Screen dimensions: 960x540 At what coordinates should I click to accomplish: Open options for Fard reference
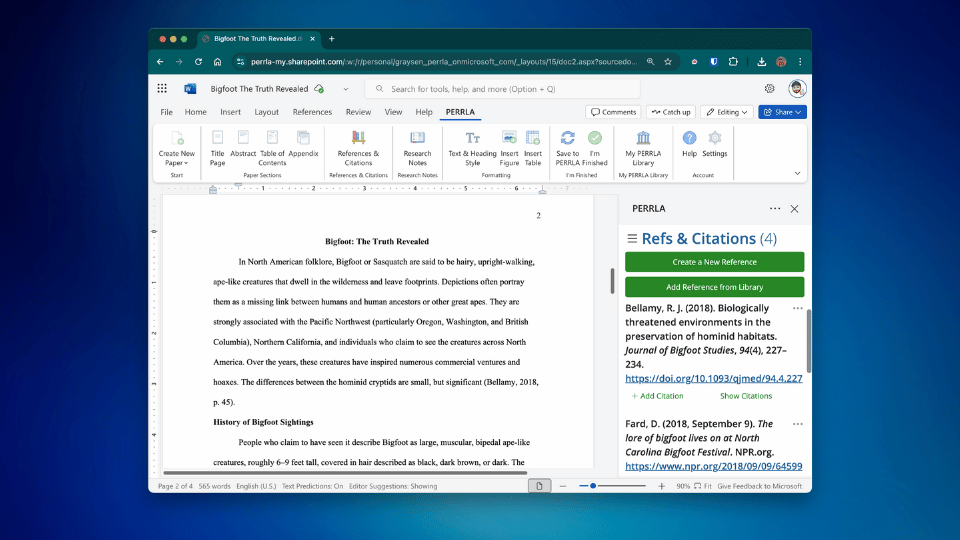click(x=797, y=424)
